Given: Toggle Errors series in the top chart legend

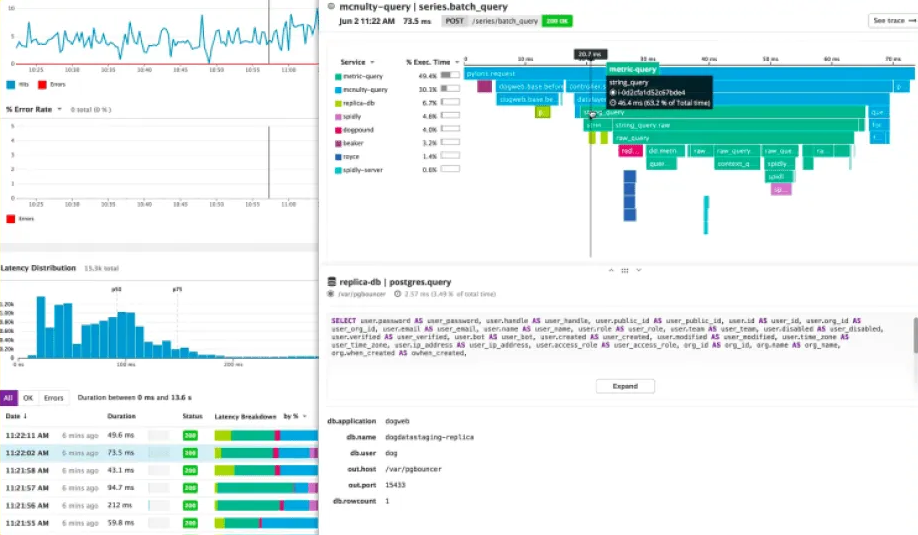Looking at the screenshot, I should (52, 85).
